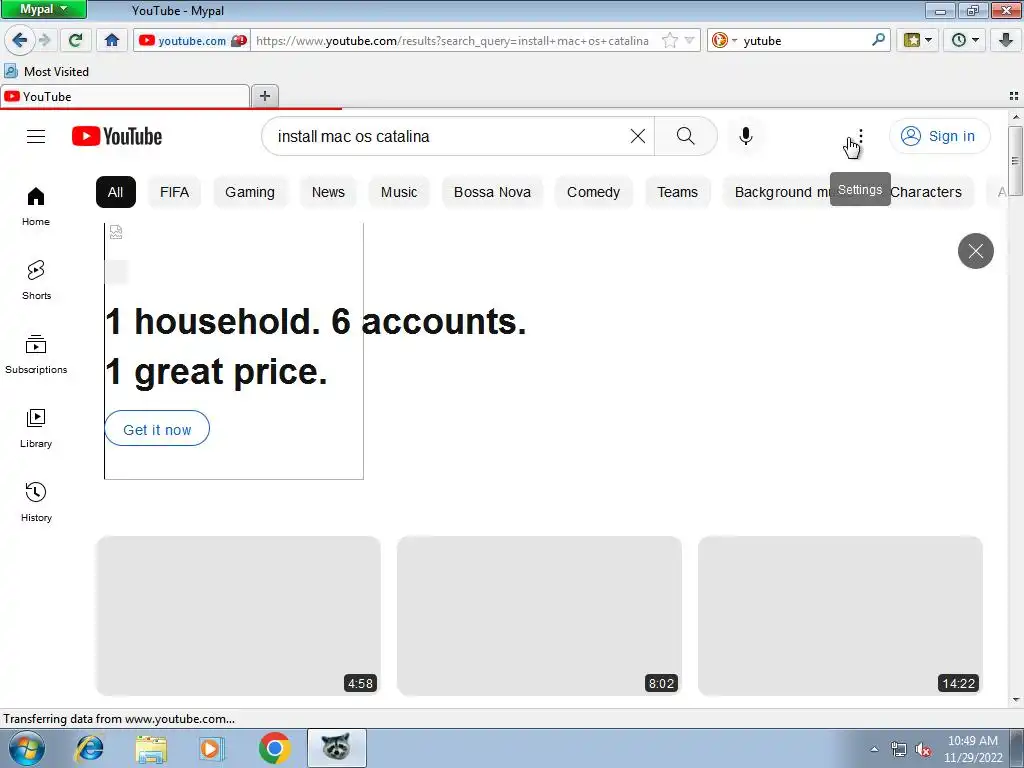This screenshot has height=768, width=1024.
Task: Go to Home in YouTube sidebar
Action: pyautogui.click(x=36, y=206)
